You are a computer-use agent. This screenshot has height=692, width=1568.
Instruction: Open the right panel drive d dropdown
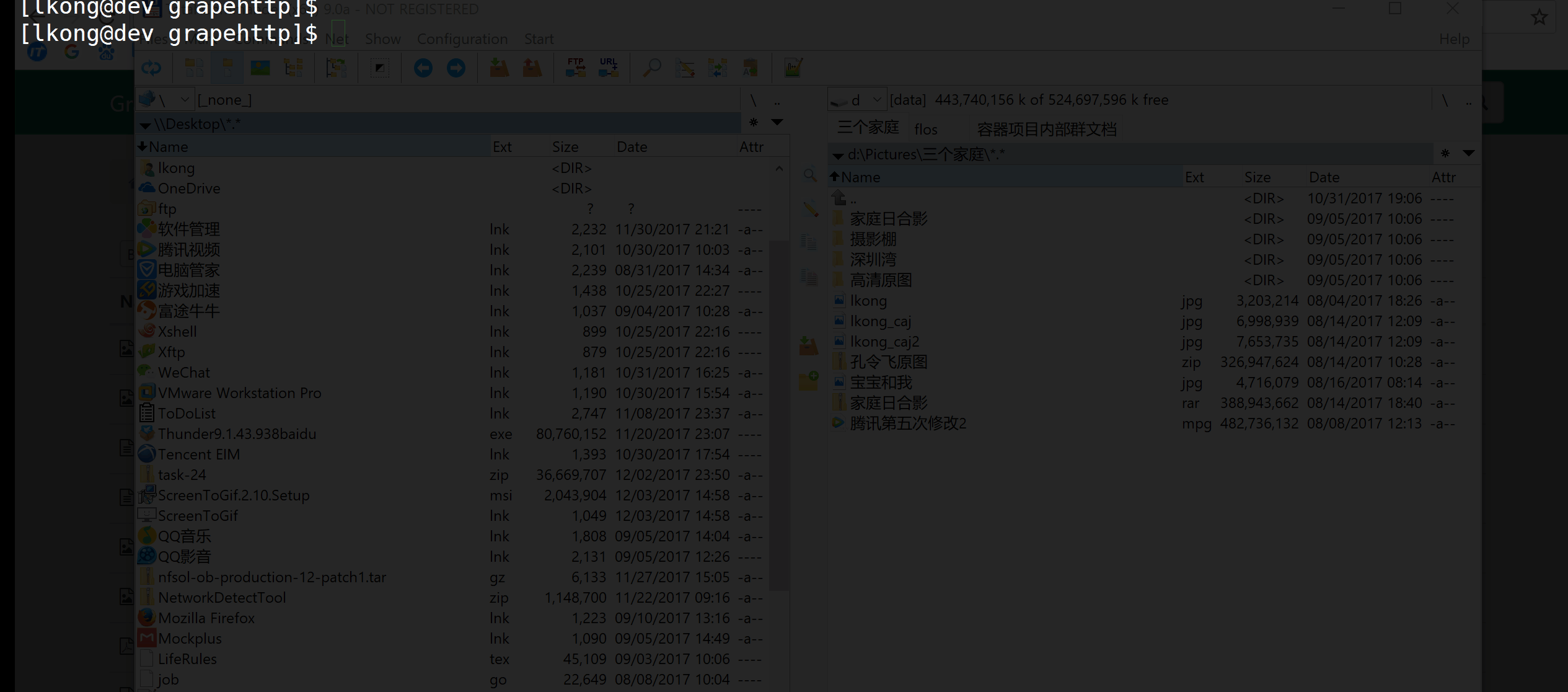pyautogui.click(x=876, y=100)
